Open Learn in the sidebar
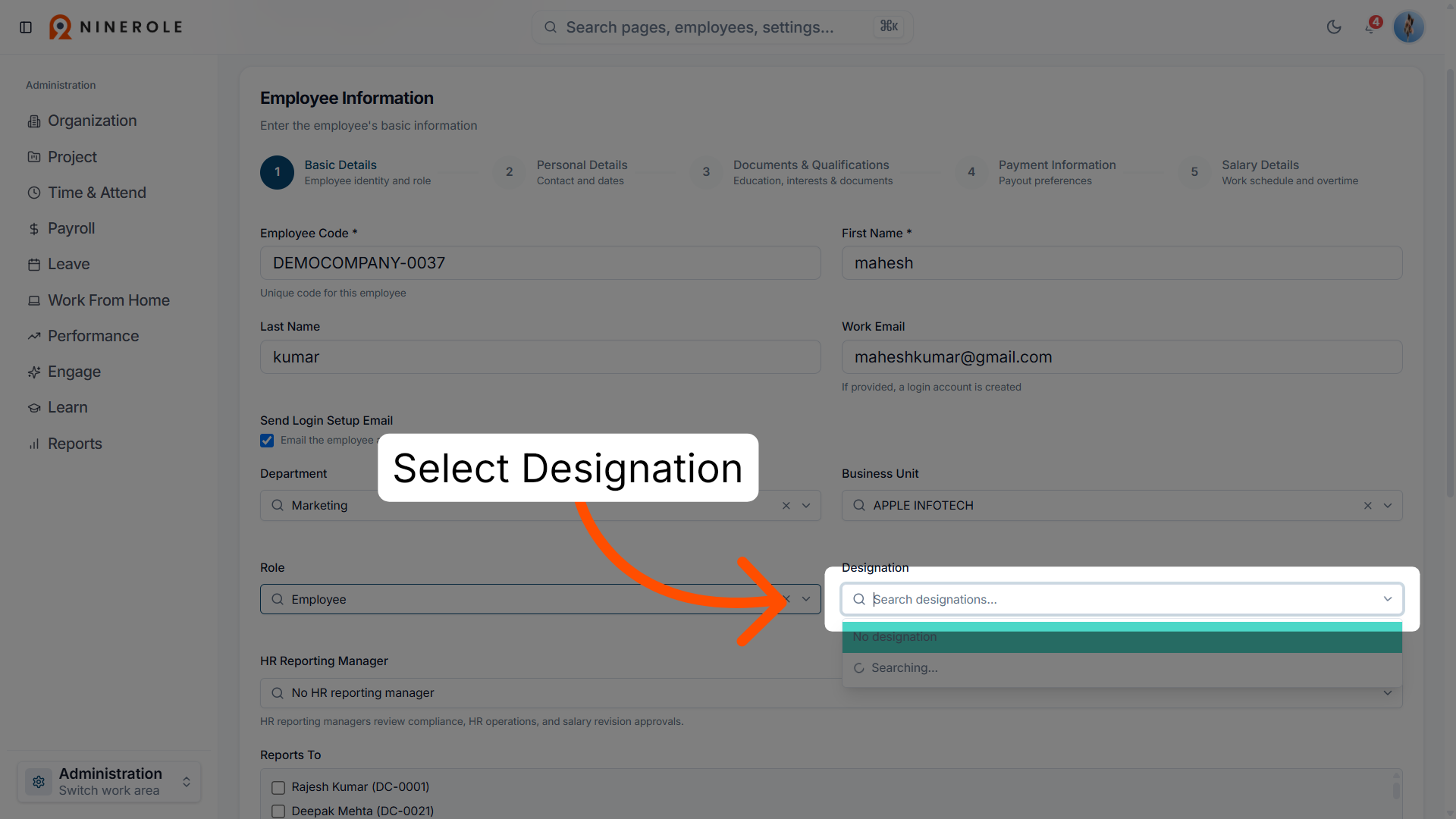This screenshot has width=1456, height=819. pyautogui.click(x=67, y=407)
